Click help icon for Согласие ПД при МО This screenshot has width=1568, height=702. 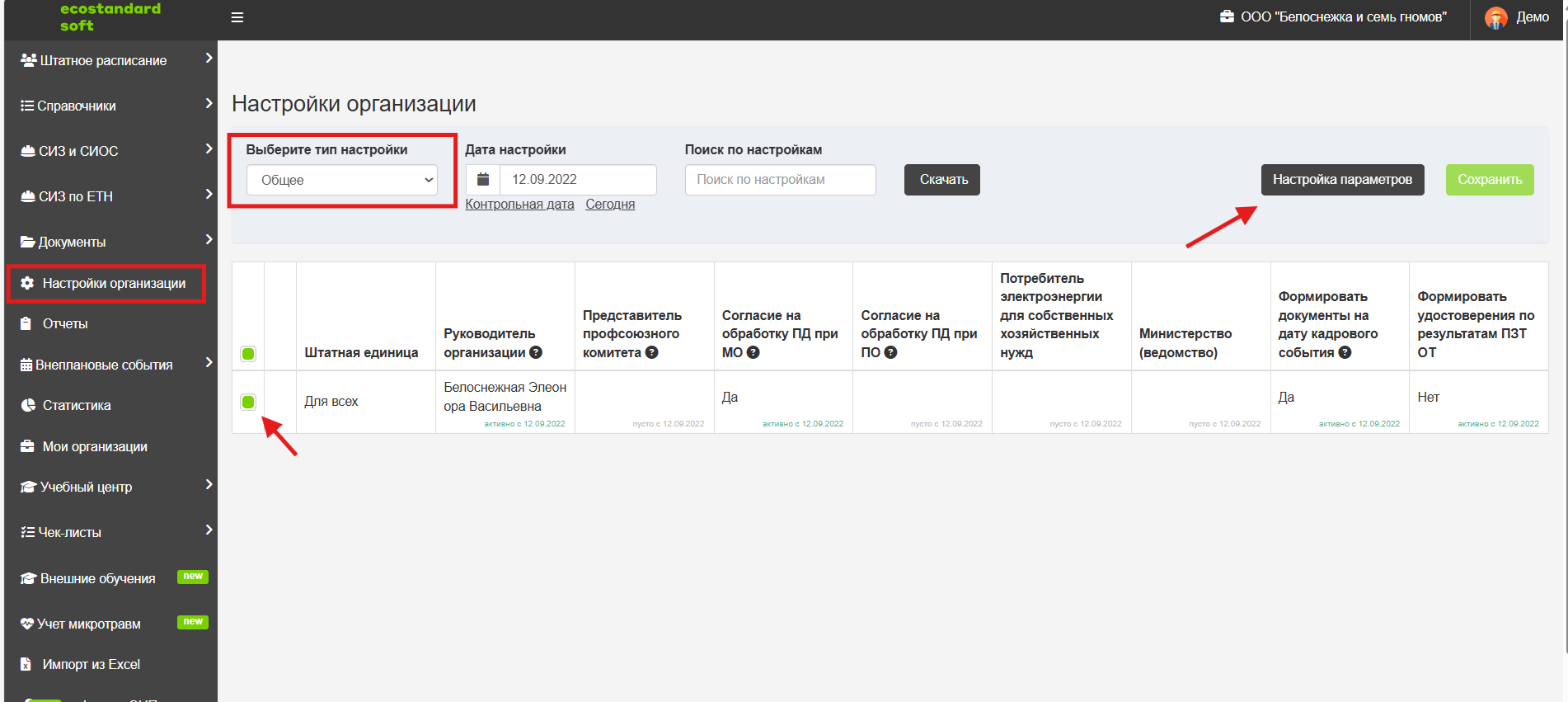click(753, 352)
